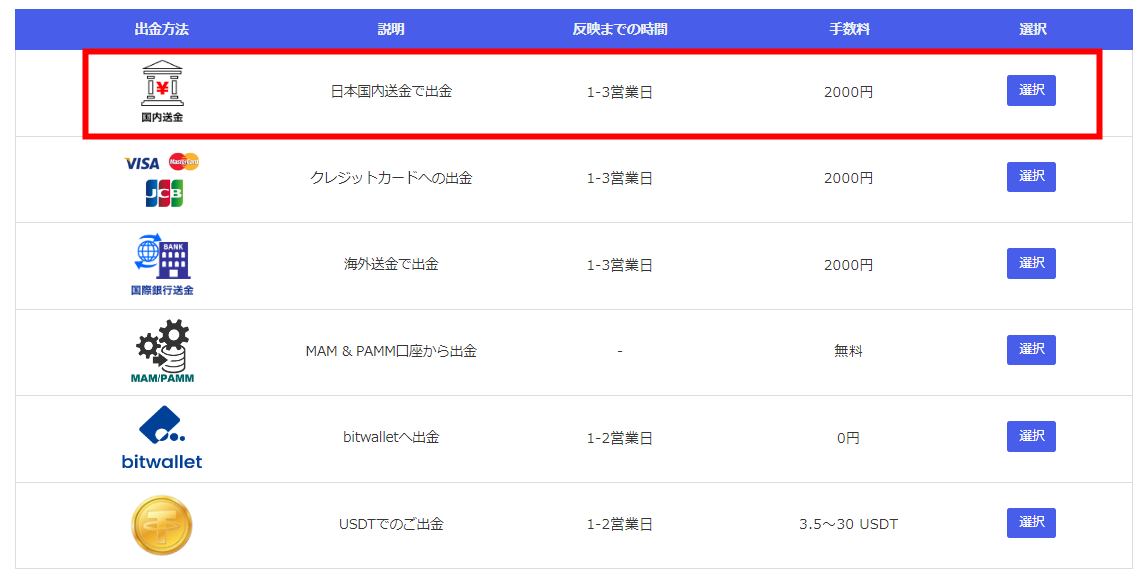The image size is (1146, 580).
Task: Click the 国内送金 bank icon
Action: 162,91
